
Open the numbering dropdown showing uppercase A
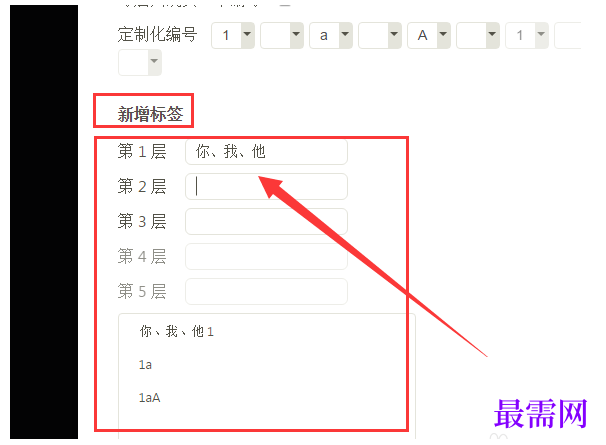[429, 35]
